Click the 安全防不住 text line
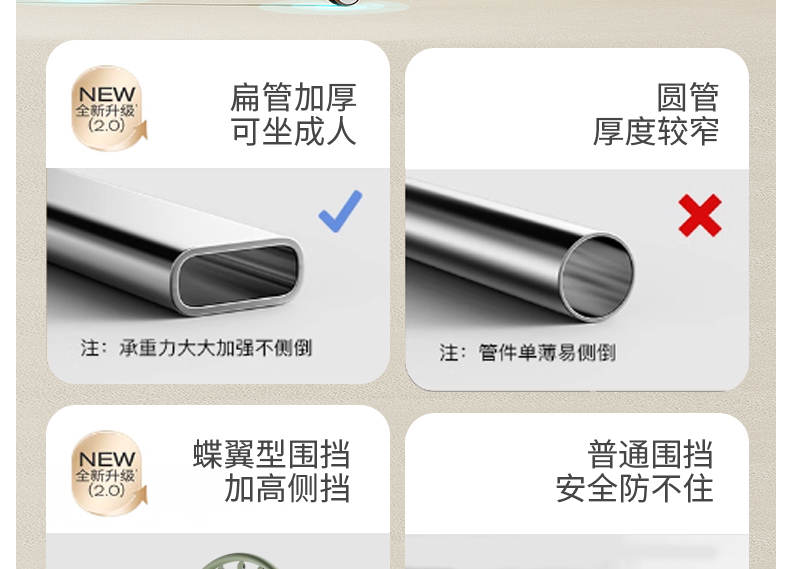 [635, 488]
